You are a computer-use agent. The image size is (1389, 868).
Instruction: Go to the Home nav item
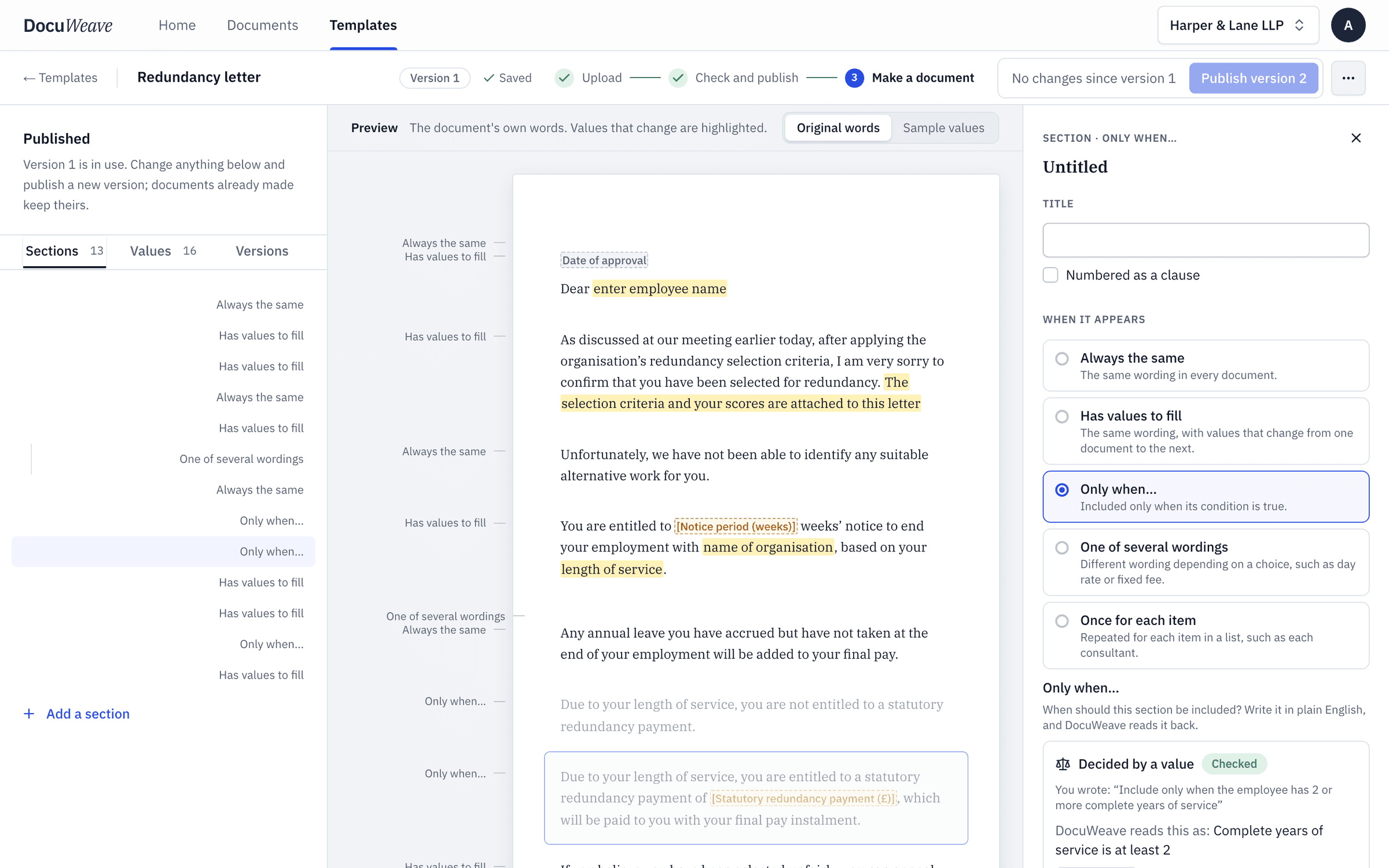(177, 25)
